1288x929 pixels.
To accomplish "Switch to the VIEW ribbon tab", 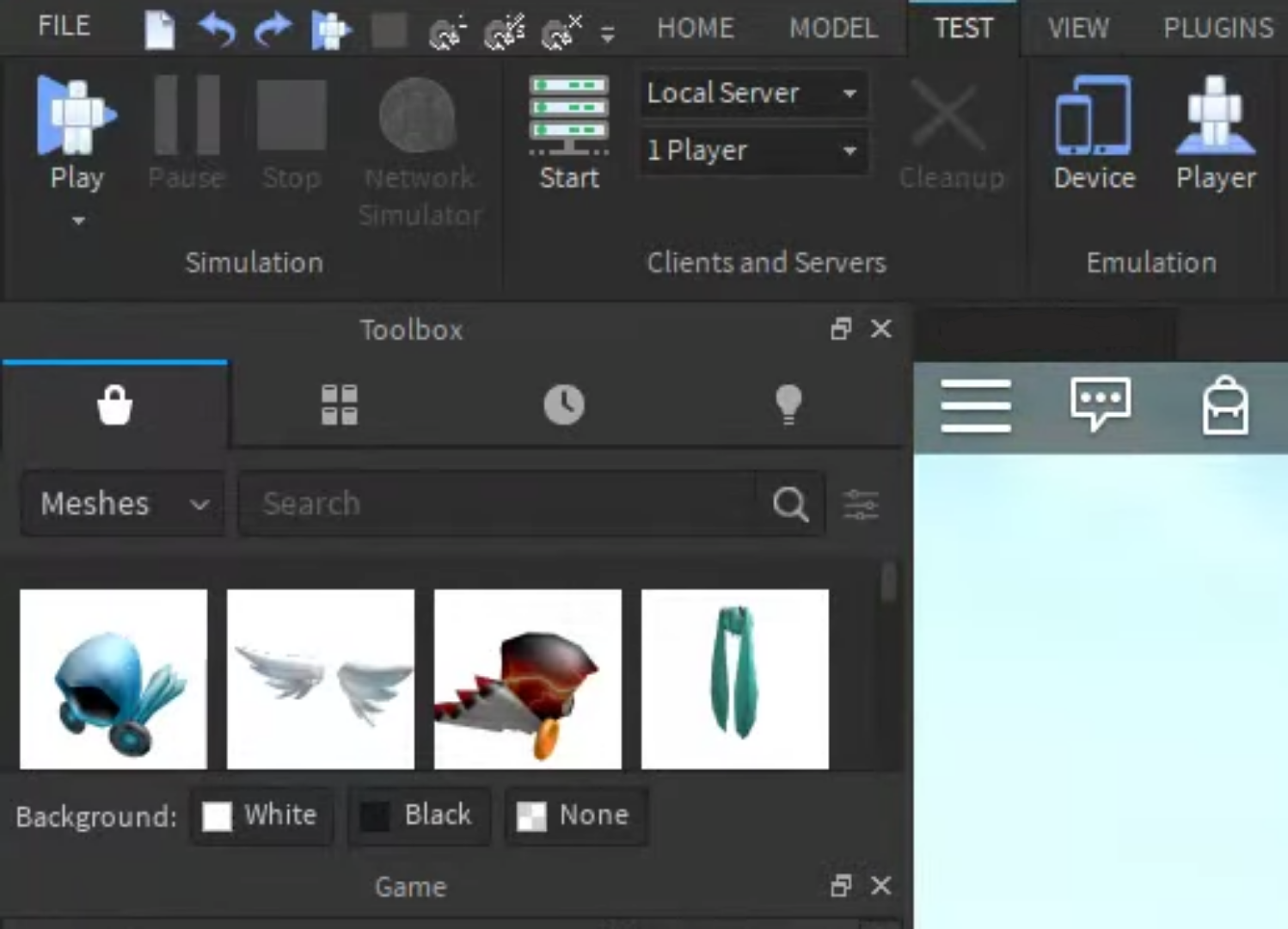I will click(1078, 28).
